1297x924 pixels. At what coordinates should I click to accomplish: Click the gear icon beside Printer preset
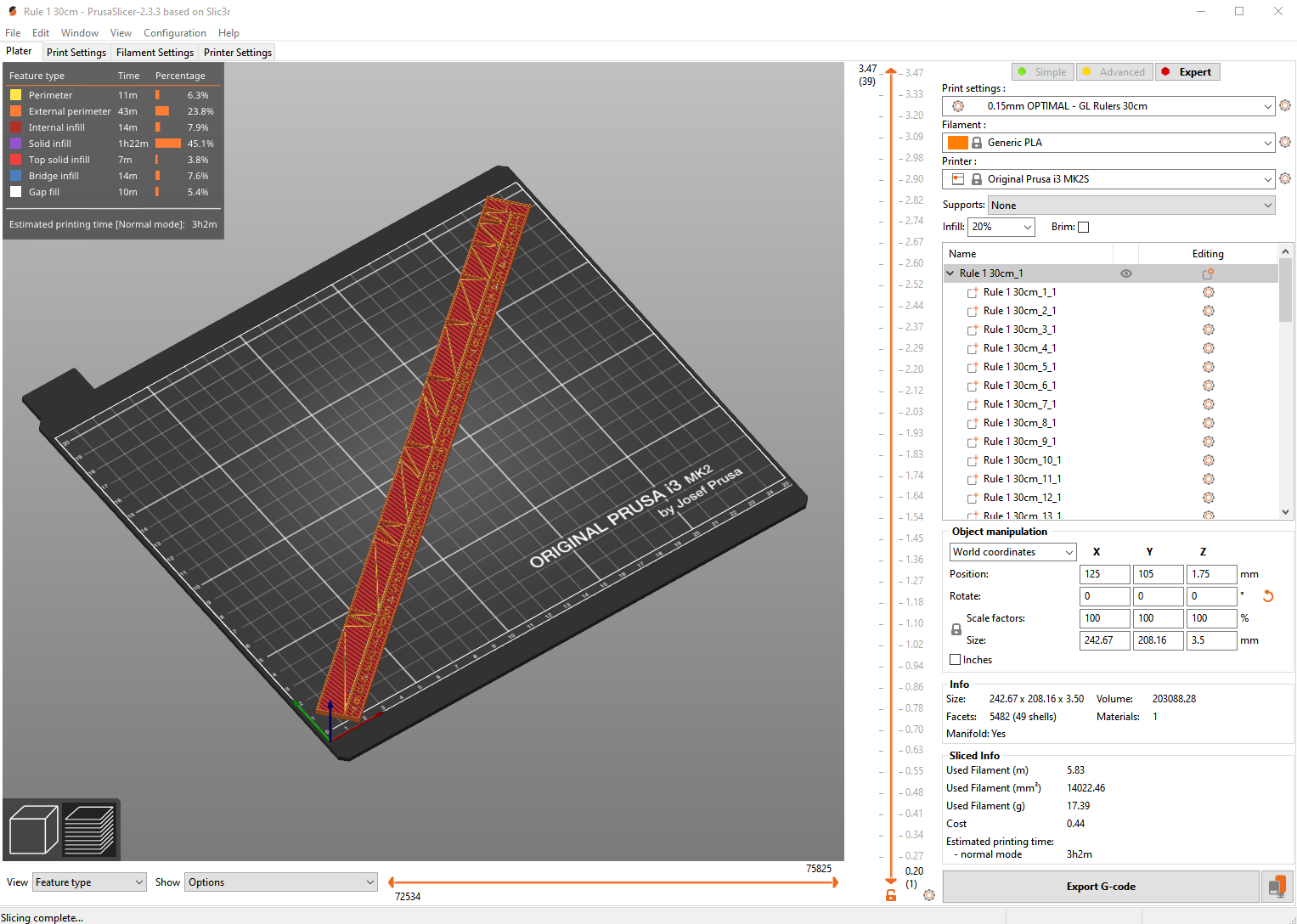pos(1285,179)
